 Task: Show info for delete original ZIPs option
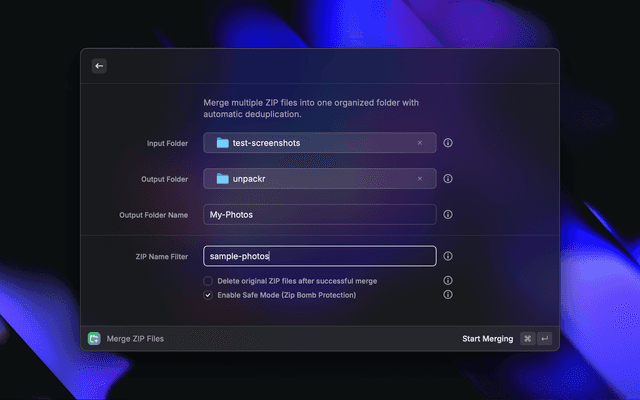(x=448, y=281)
